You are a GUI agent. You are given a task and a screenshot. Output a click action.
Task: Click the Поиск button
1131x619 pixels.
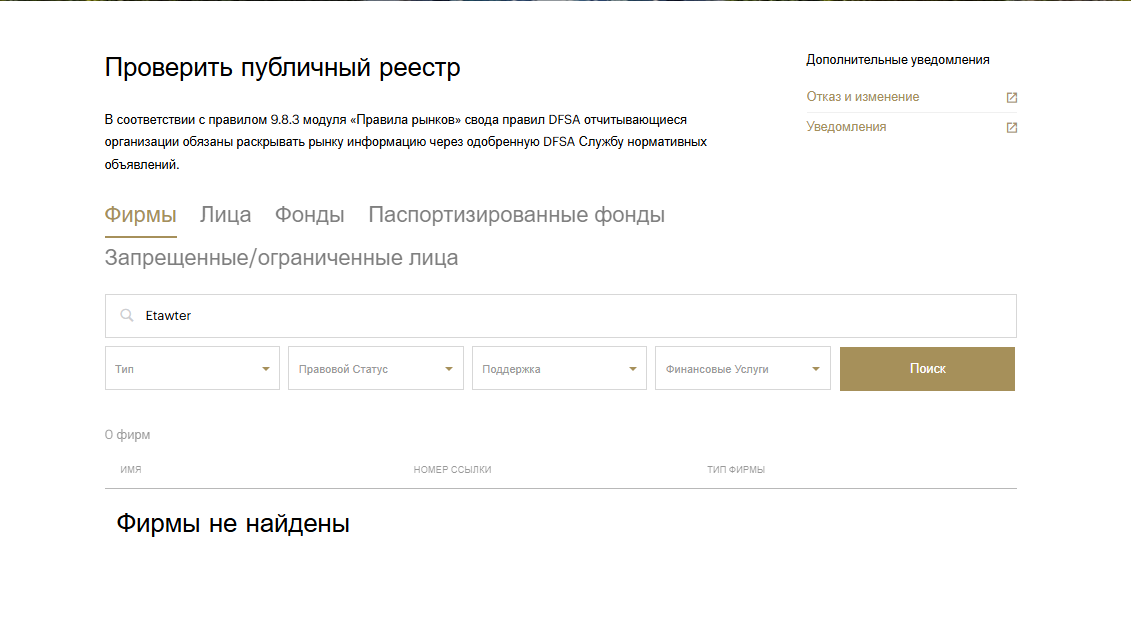coord(927,369)
